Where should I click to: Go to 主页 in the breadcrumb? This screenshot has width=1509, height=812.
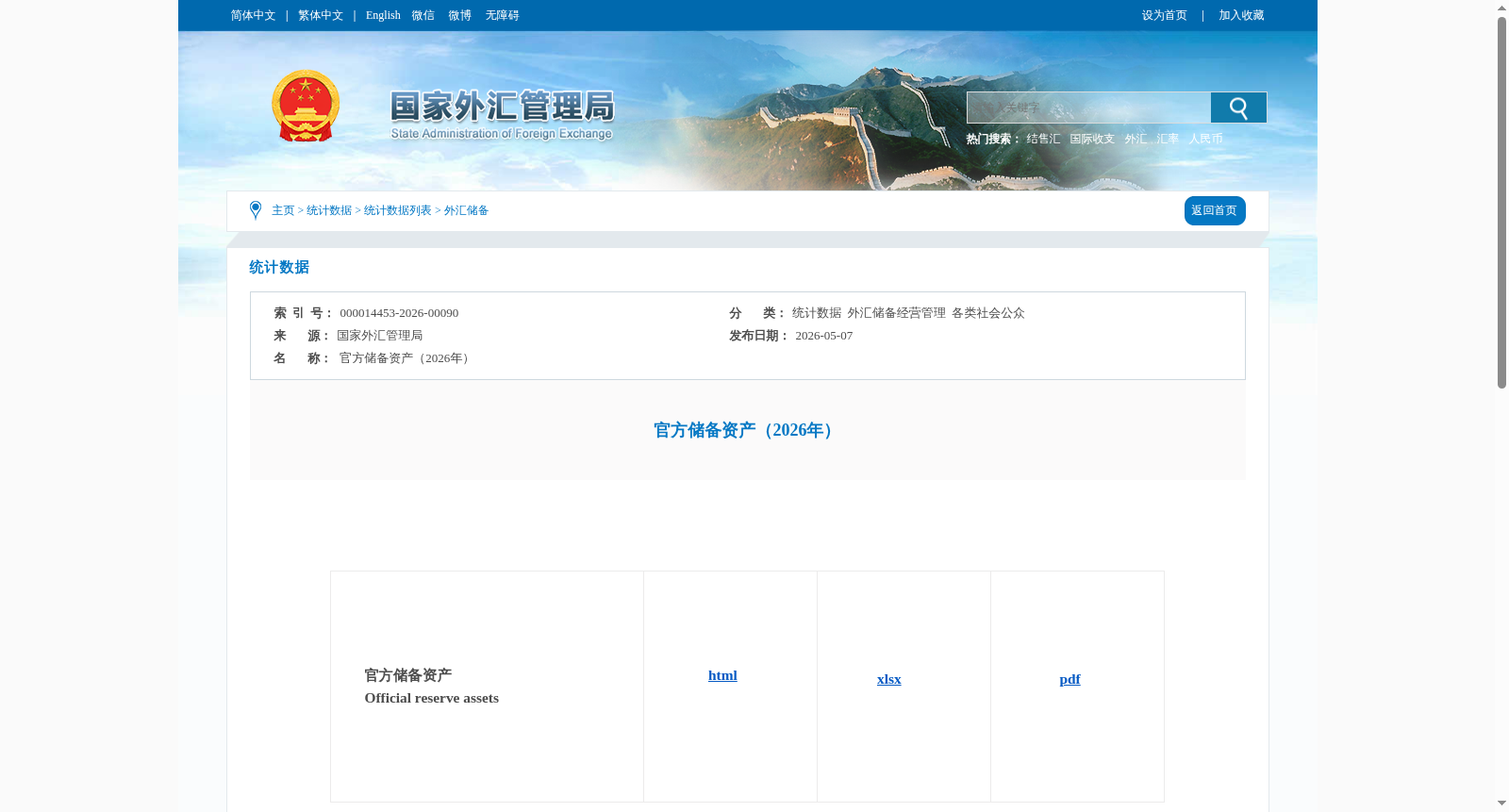283,210
